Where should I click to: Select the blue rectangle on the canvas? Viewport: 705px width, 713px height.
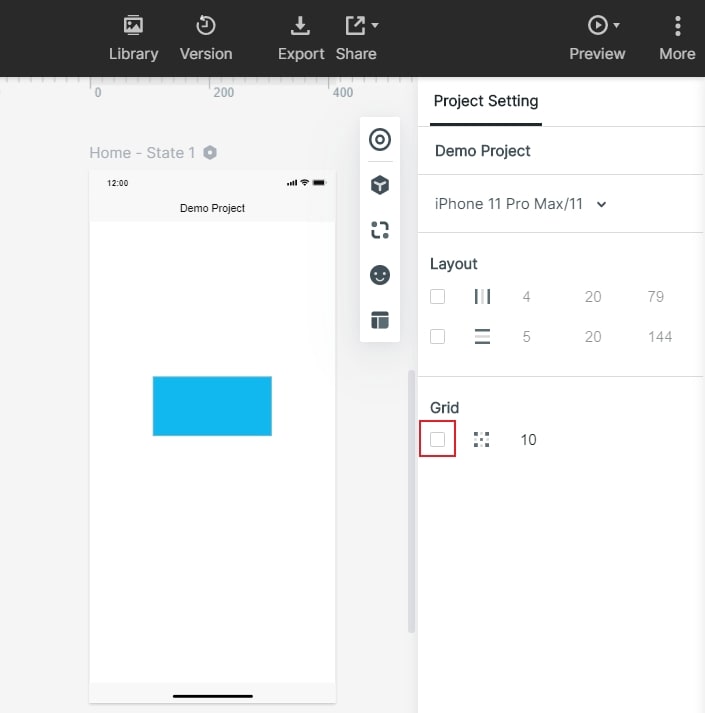(x=212, y=406)
